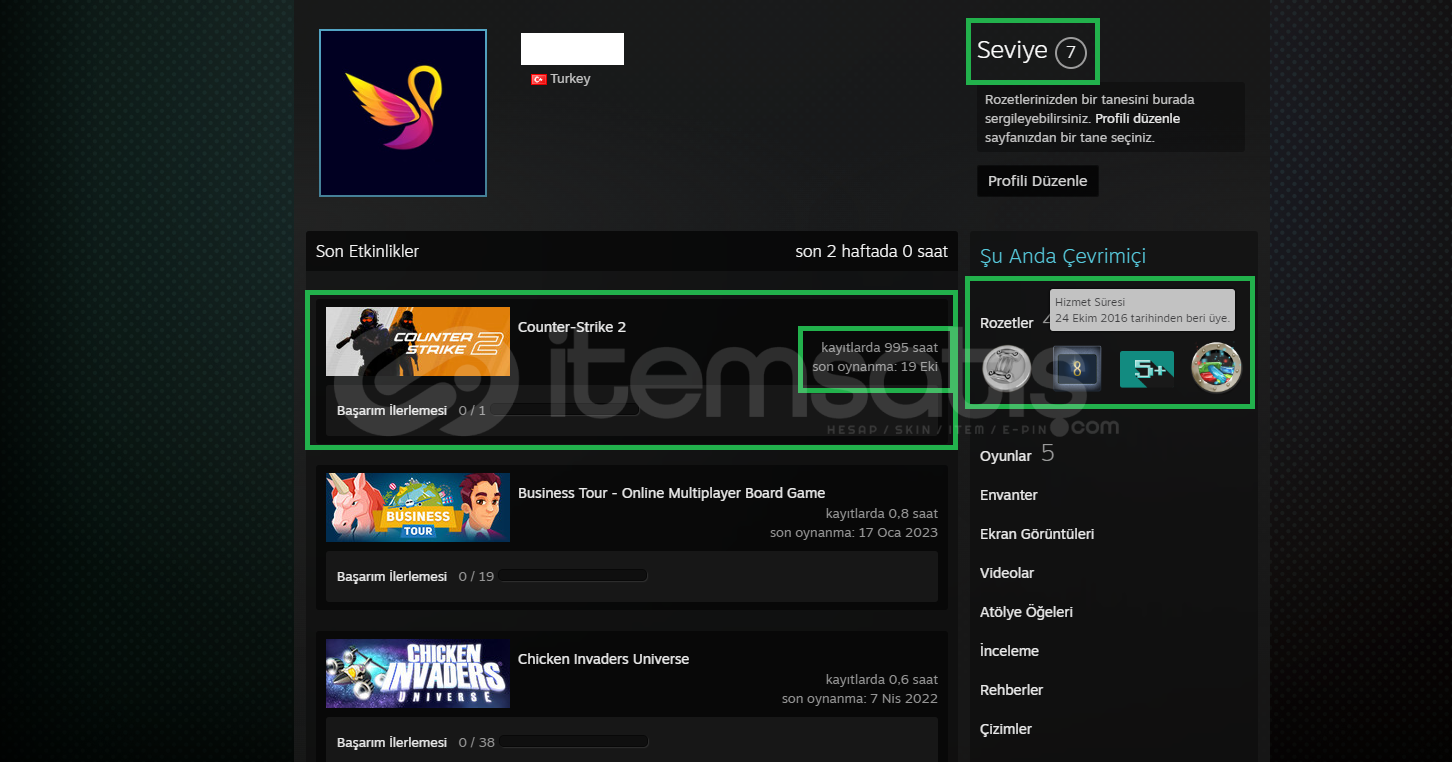Click '24 Ekim 2016 tarihinden beri üye.' tooltip text
1452x762 pixels.
click(x=1142, y=318)
